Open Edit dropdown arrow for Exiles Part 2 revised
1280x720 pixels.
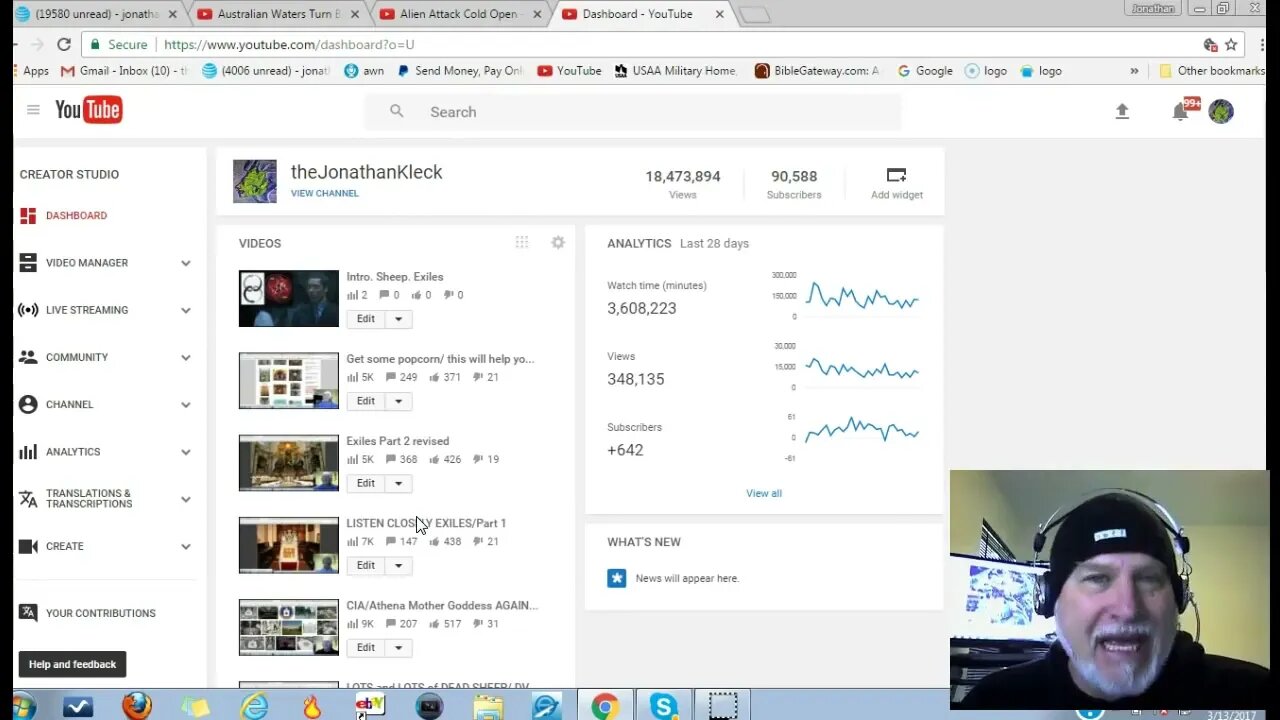(398, 483)
